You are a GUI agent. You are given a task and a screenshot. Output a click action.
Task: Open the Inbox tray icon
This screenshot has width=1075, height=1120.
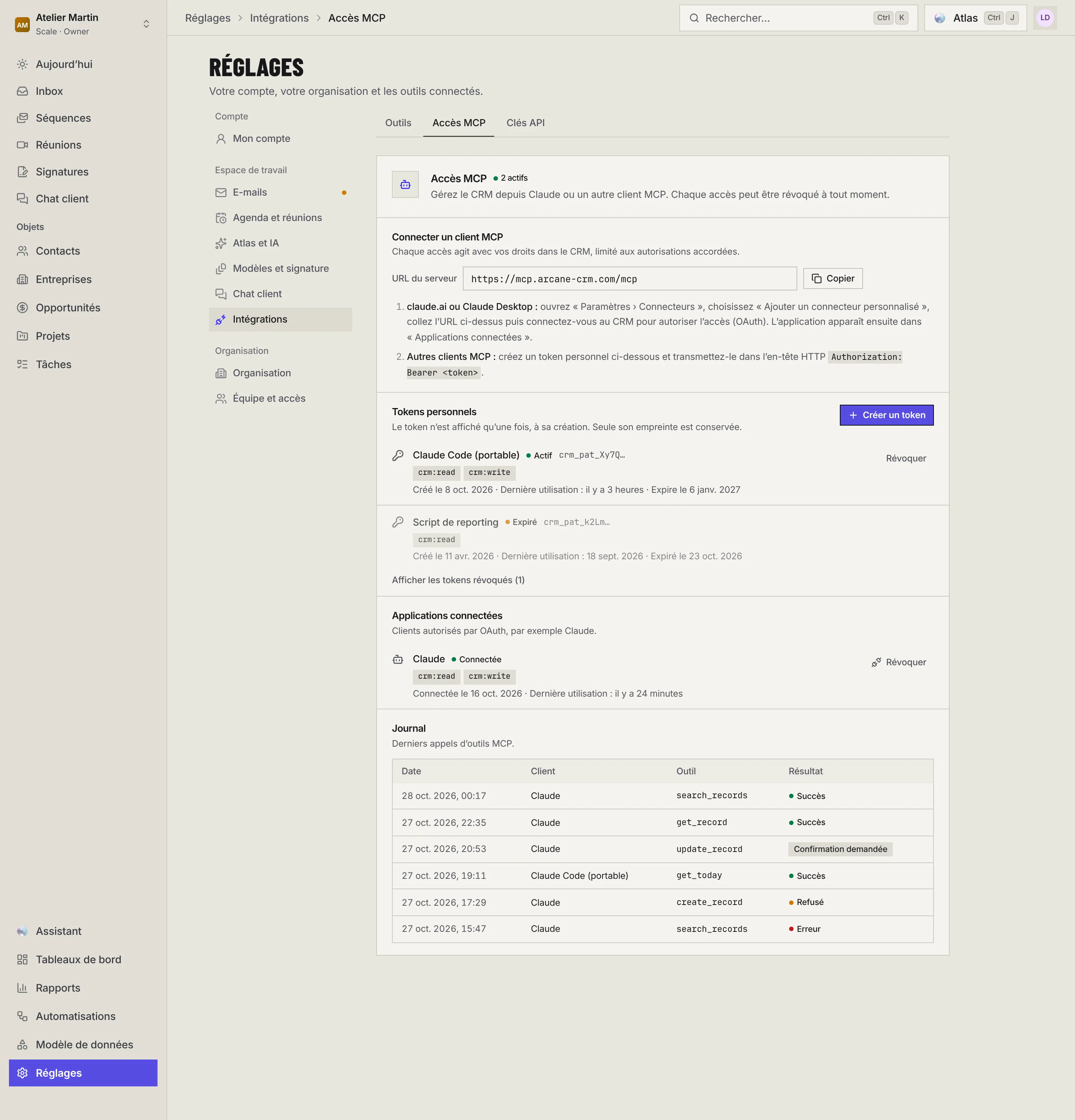tap(22, 91)
